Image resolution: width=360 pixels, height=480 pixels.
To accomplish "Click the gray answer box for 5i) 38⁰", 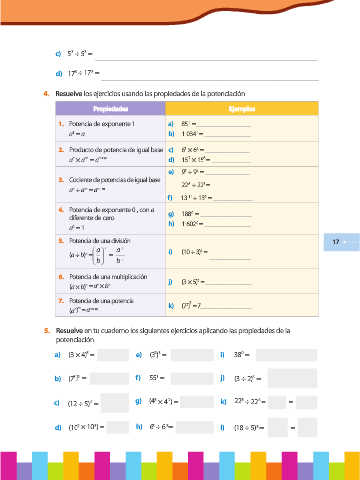I will (x=286, y=355).
